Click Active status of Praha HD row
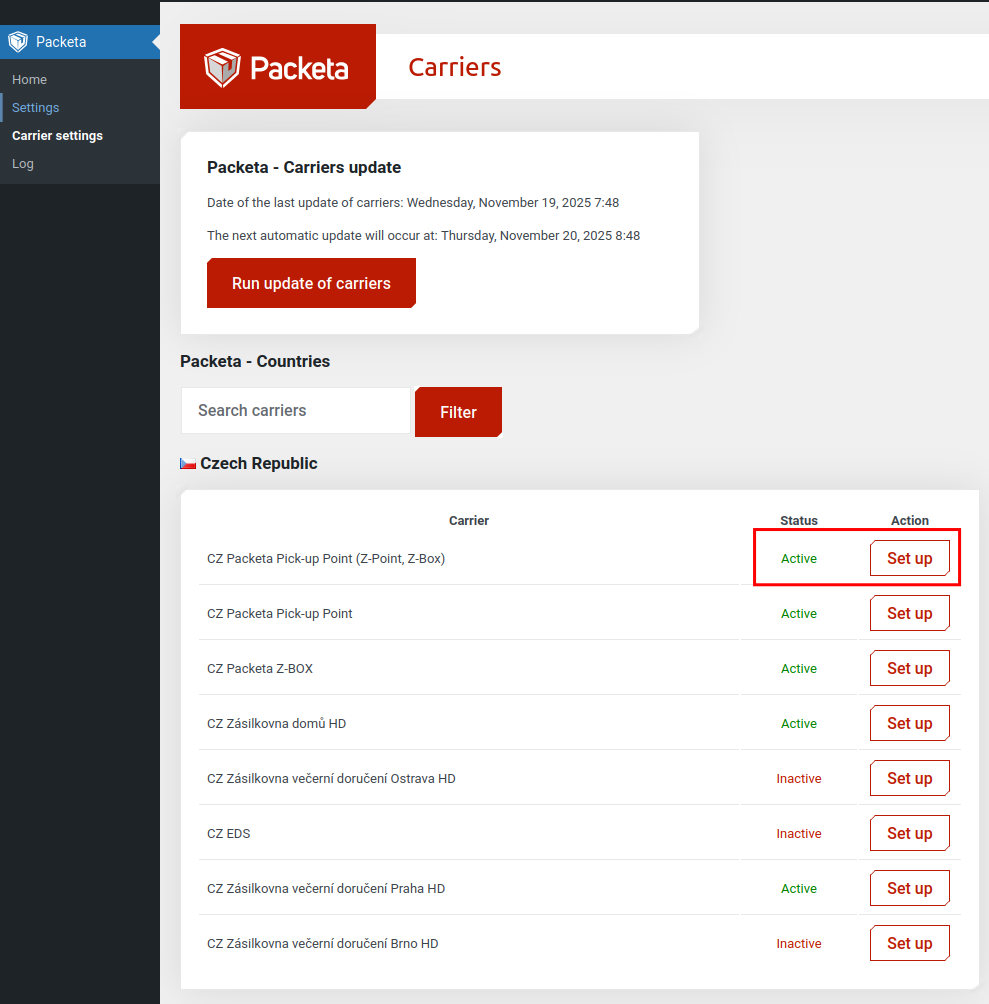Viewport: 989px width, 1004px height. pyautogui.click(x=799, y=889)
